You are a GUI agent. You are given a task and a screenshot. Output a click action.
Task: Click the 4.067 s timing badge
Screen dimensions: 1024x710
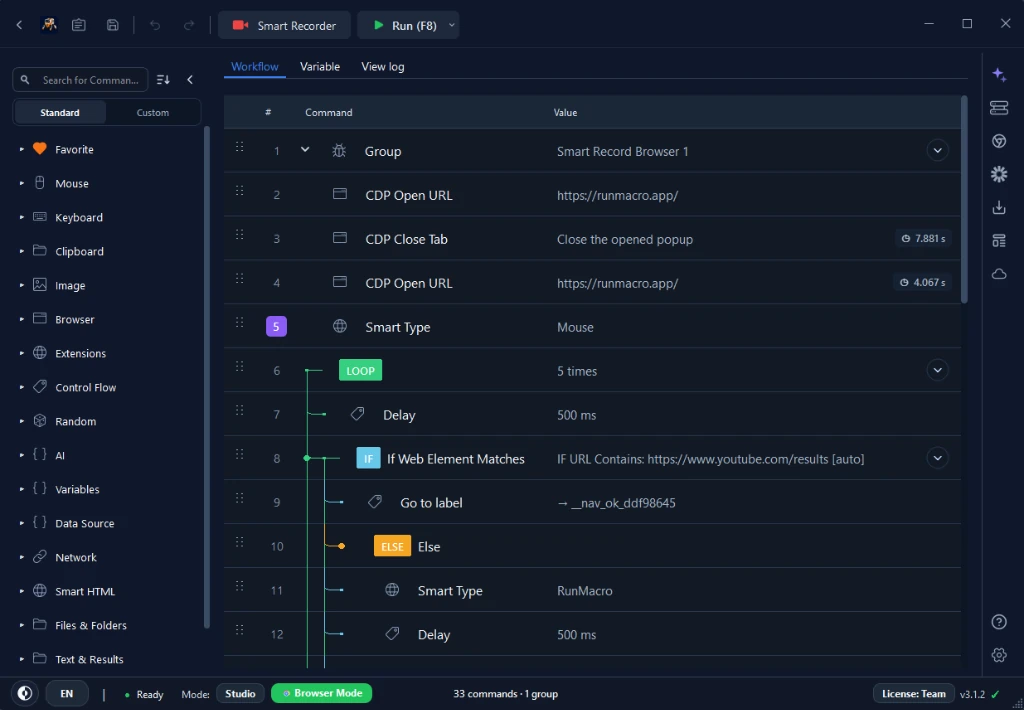[x=922, y=282]
